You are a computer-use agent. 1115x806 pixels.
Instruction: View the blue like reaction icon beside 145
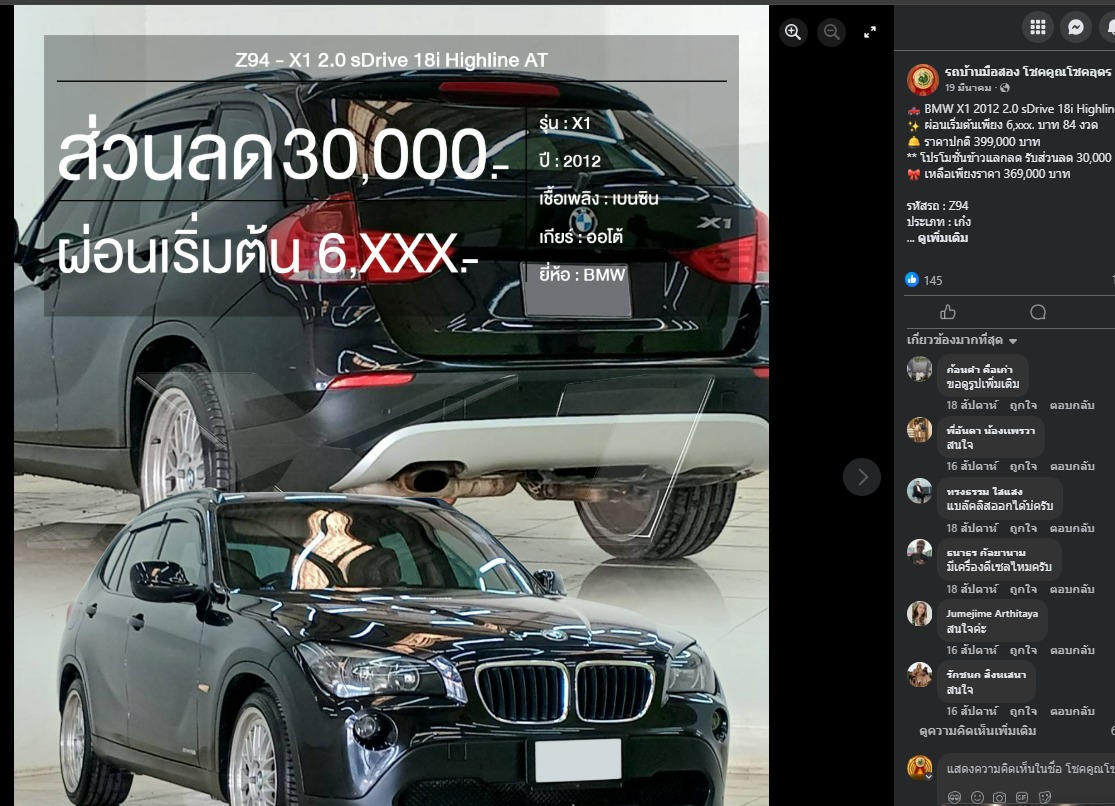[x=912, y=280]
